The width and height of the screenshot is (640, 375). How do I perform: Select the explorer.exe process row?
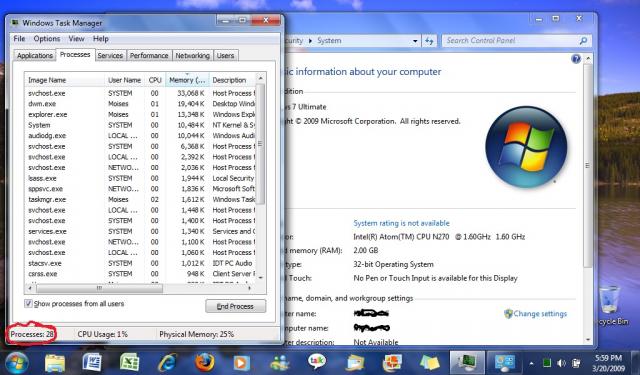pyautogui.click(x=140, y=115)
